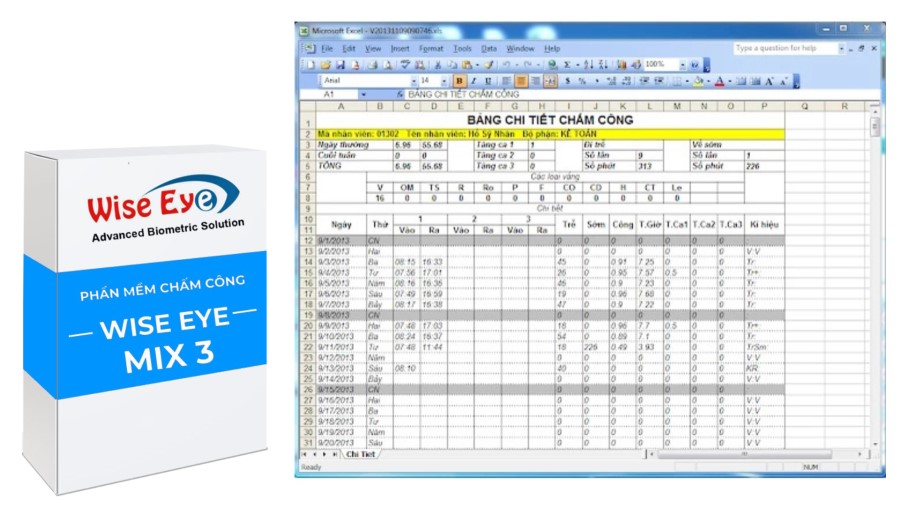Click the horizontal scrollbar at the sheet bottom
Image resolution: width=900 pixels, height=506 pixels.
click(x=744, y=454)
